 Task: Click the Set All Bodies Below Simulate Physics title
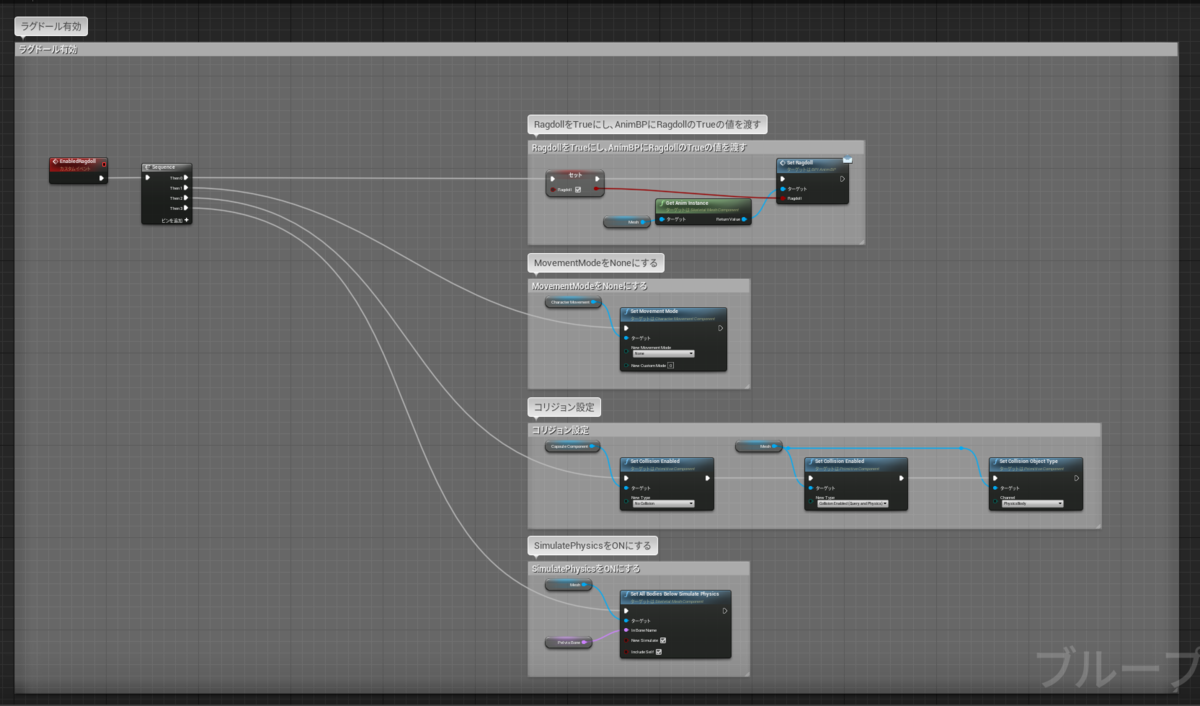click(x=674, y=594)
